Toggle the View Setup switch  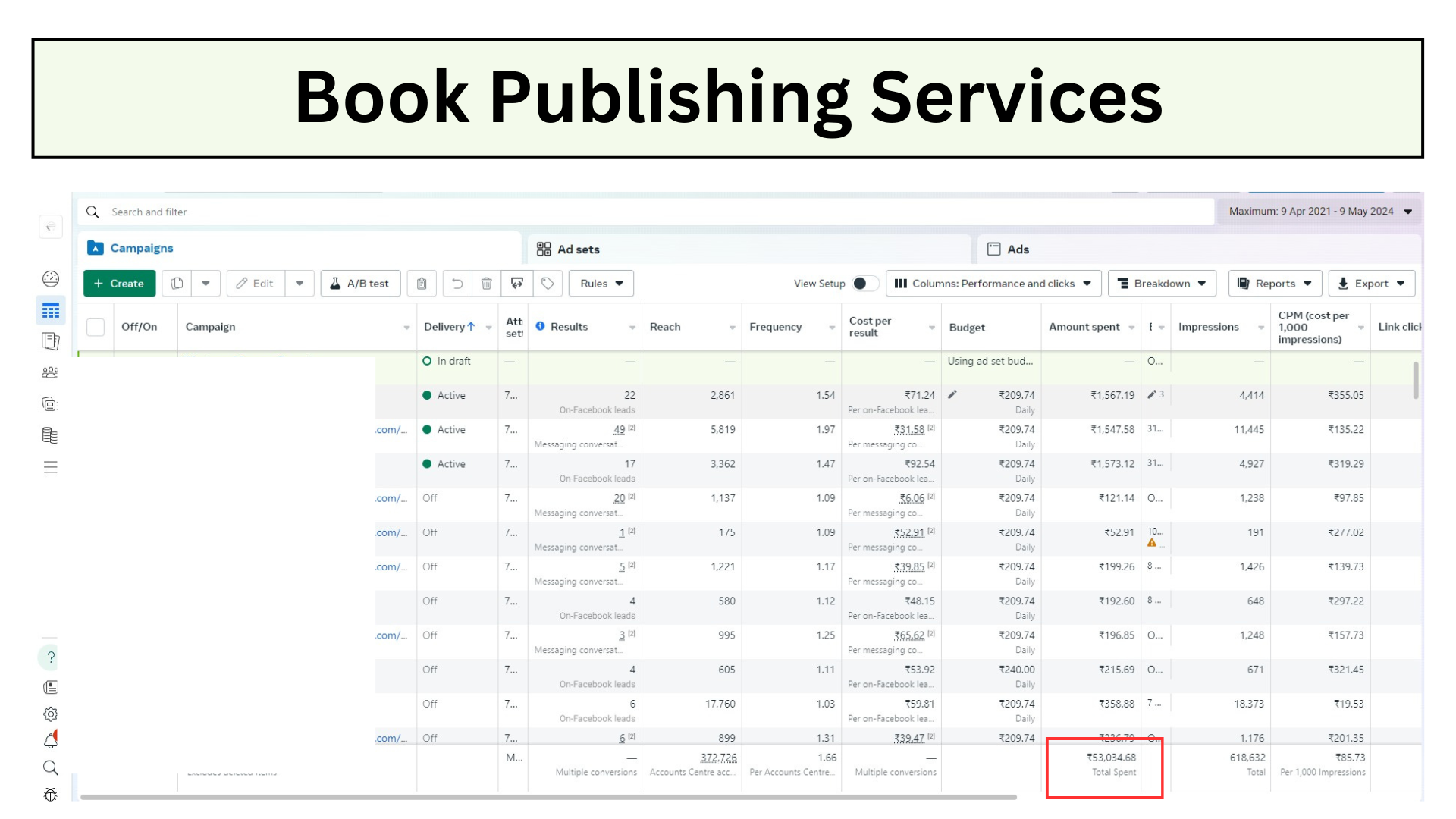pyautogui.click(x=864, y=284)
